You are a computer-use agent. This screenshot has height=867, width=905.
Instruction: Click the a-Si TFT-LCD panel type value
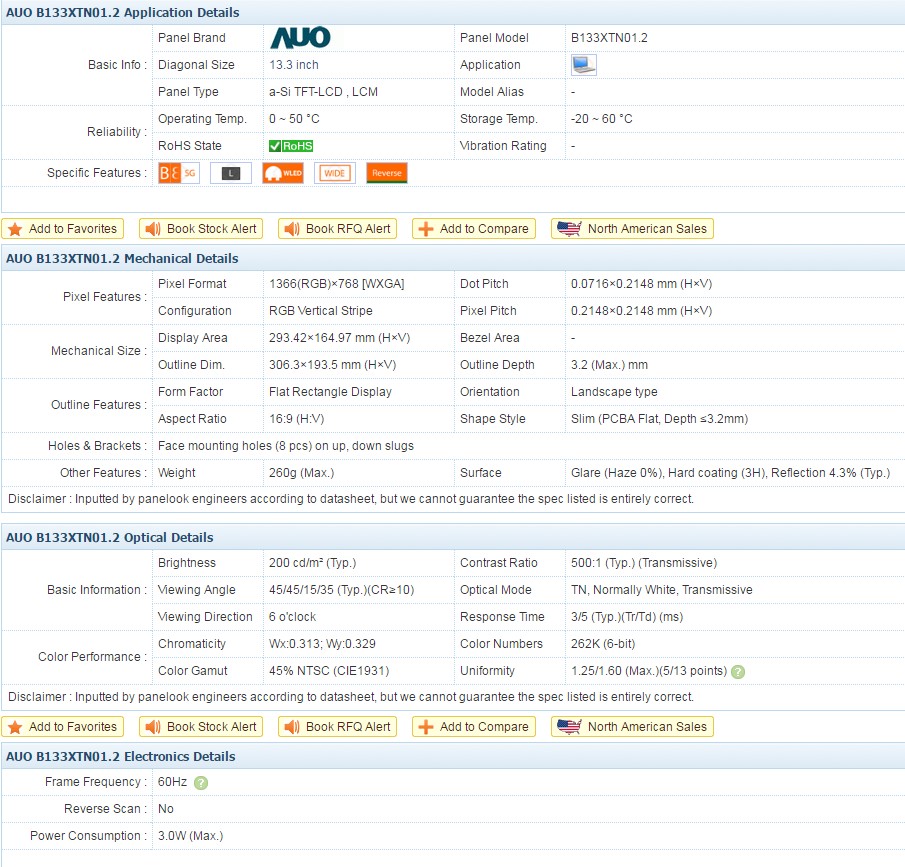pos(323,92)
